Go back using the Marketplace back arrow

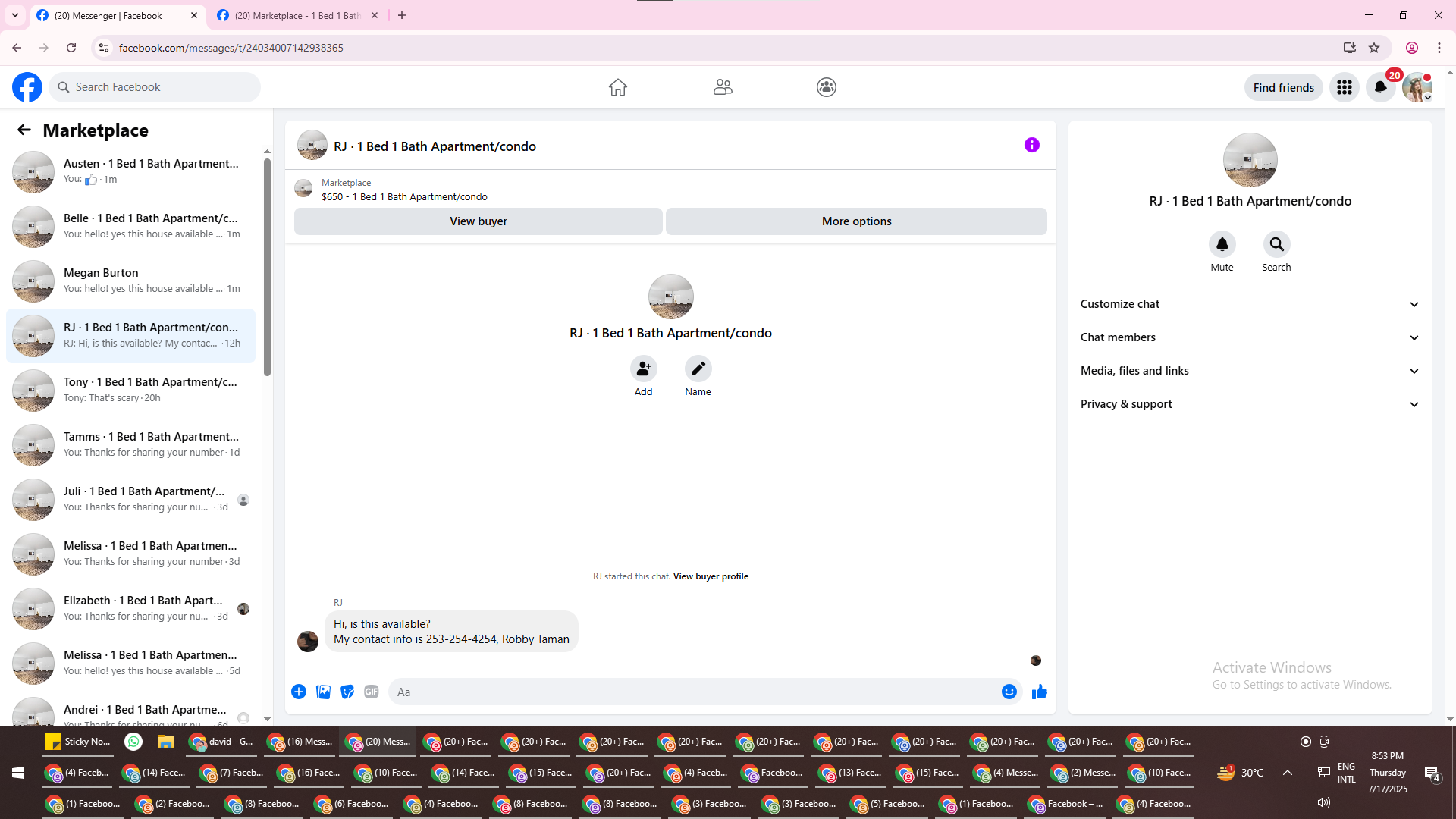tap(24, 130)
